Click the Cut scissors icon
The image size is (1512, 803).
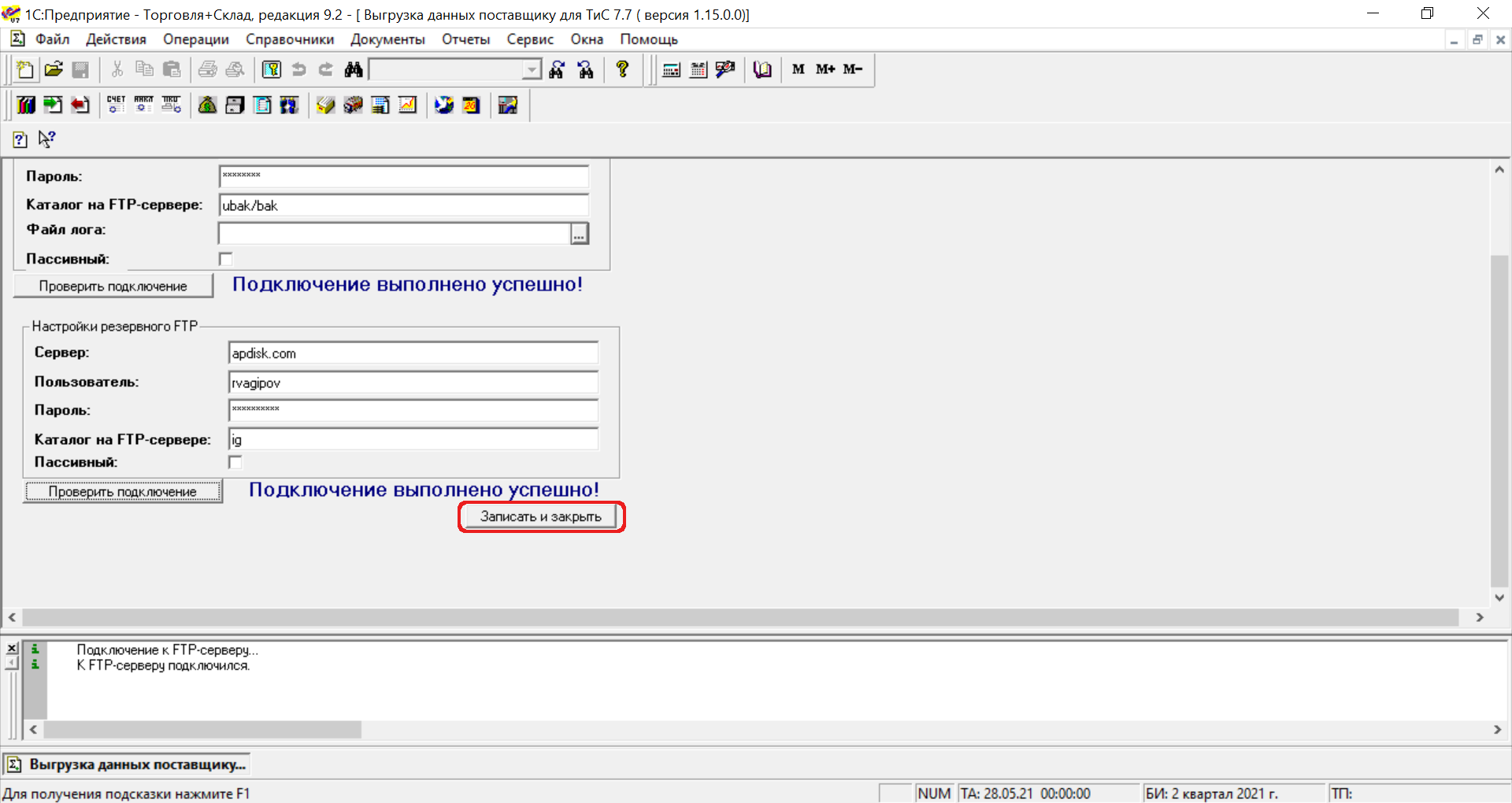[x=117, y=69]
